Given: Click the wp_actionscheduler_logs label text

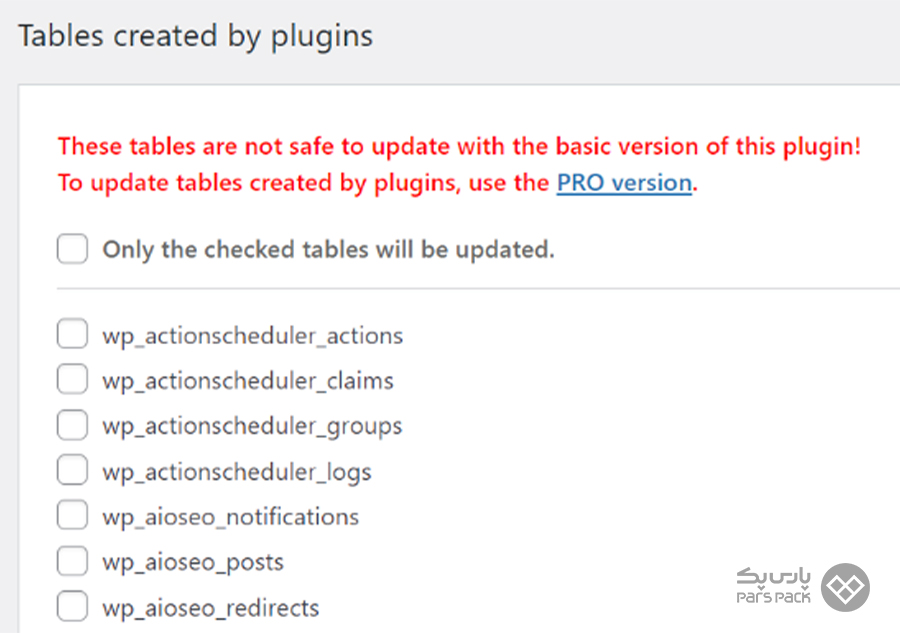Looking at the screenshot, I should click(237, 473).
